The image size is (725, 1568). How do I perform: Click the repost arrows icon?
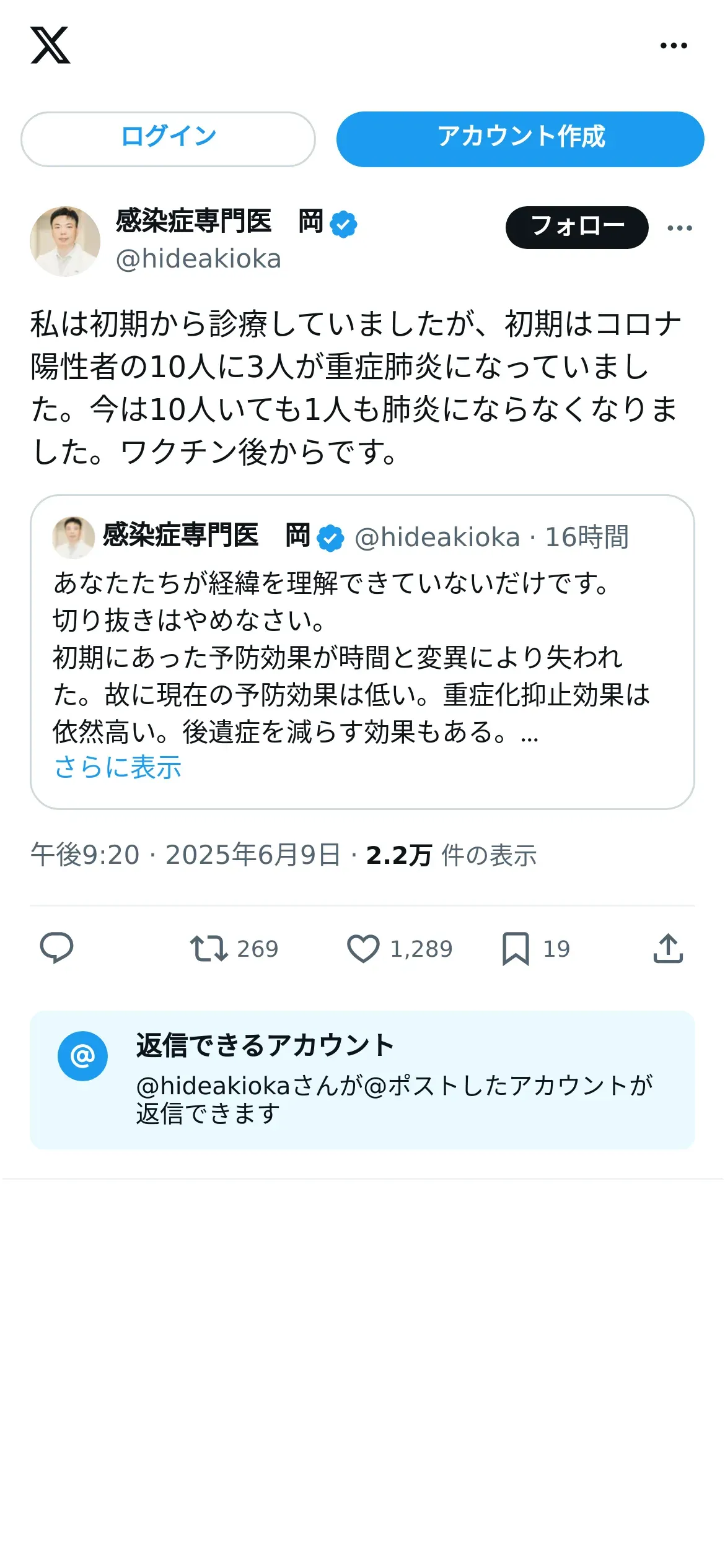[x=208, y=948]
